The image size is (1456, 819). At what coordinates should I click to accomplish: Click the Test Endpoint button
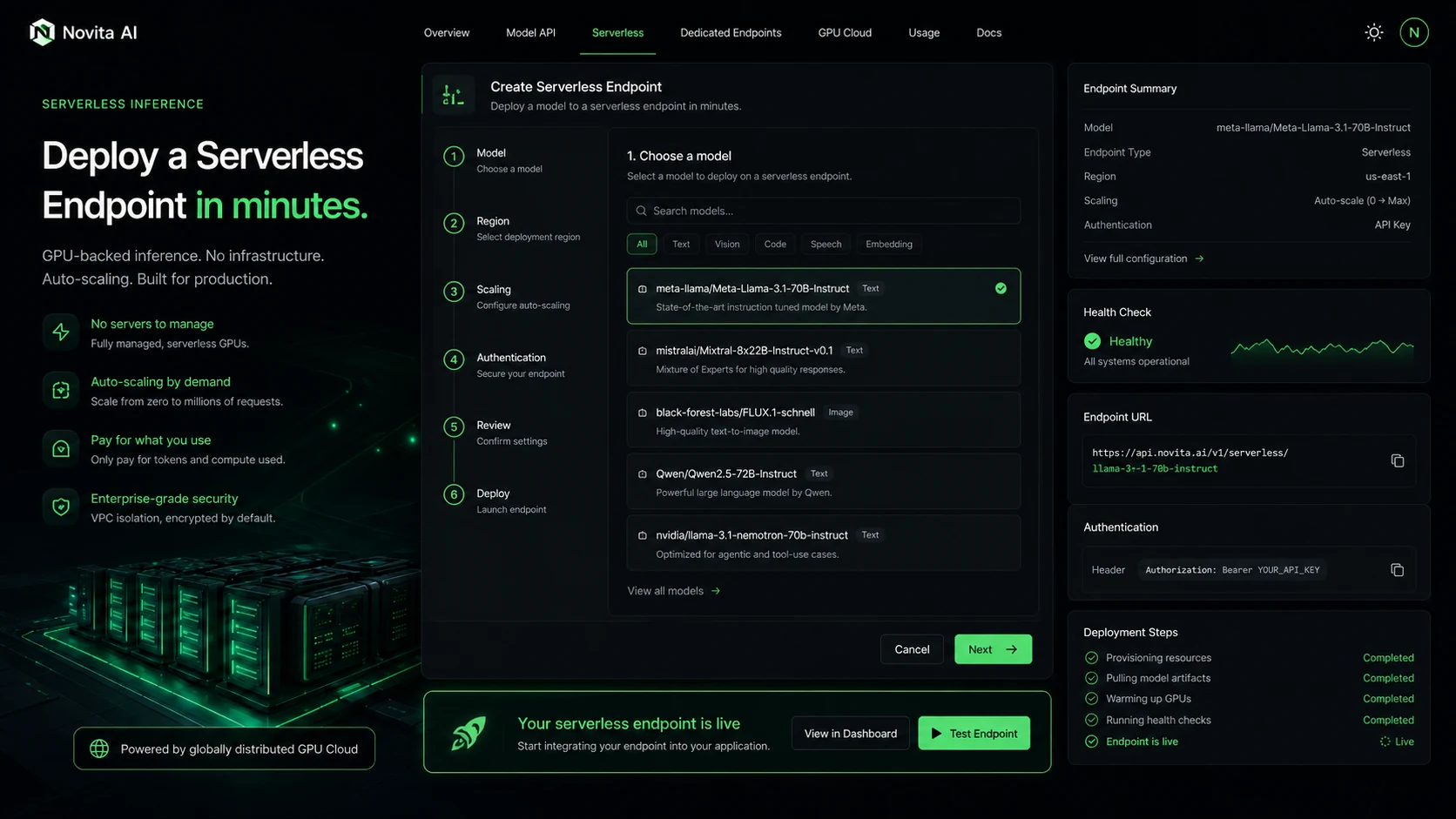(x=974, y=734)
